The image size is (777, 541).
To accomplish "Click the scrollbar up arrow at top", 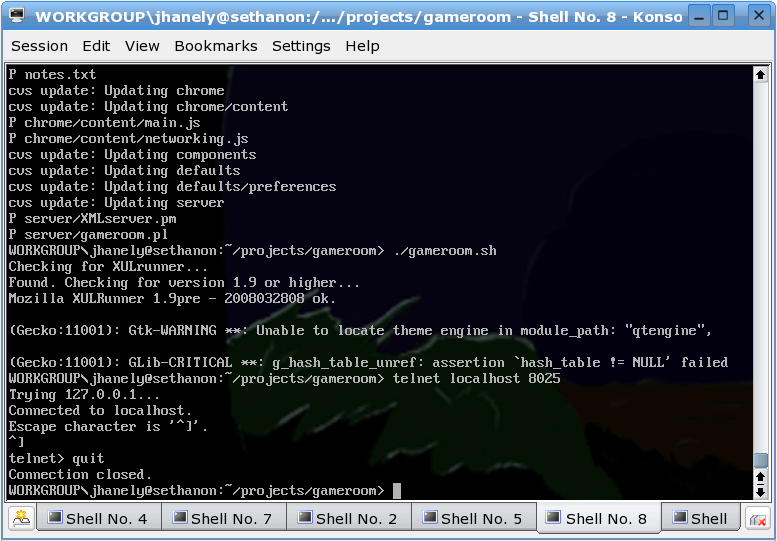I will pos(761,75).
